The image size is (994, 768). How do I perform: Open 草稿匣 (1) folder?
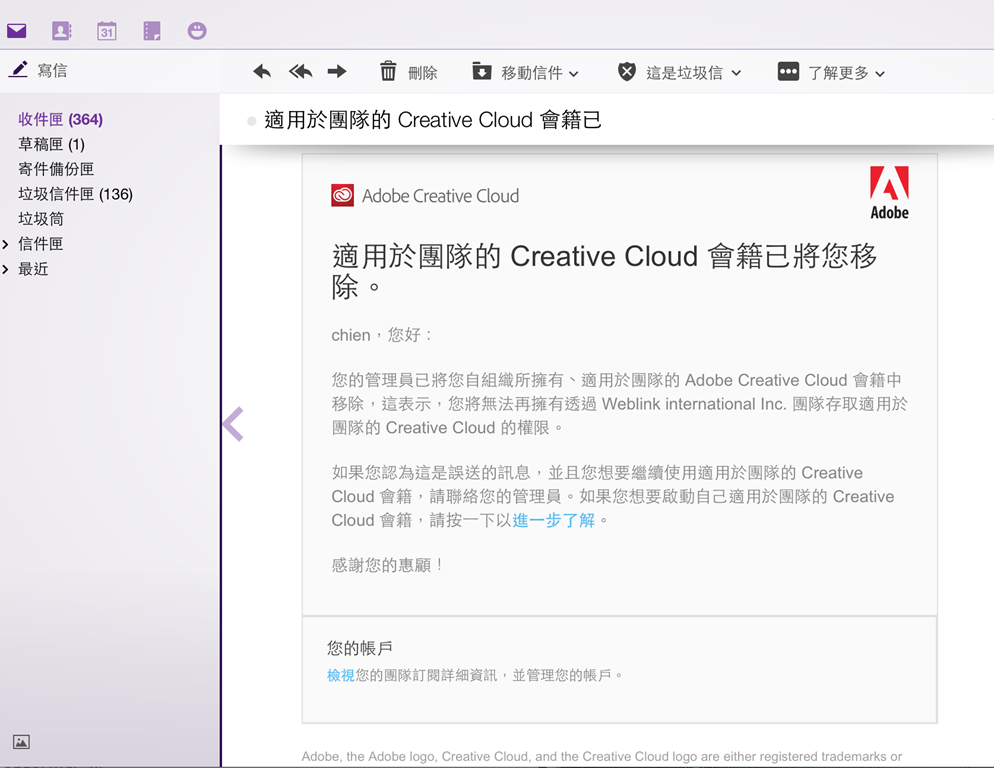coord(51,145)
